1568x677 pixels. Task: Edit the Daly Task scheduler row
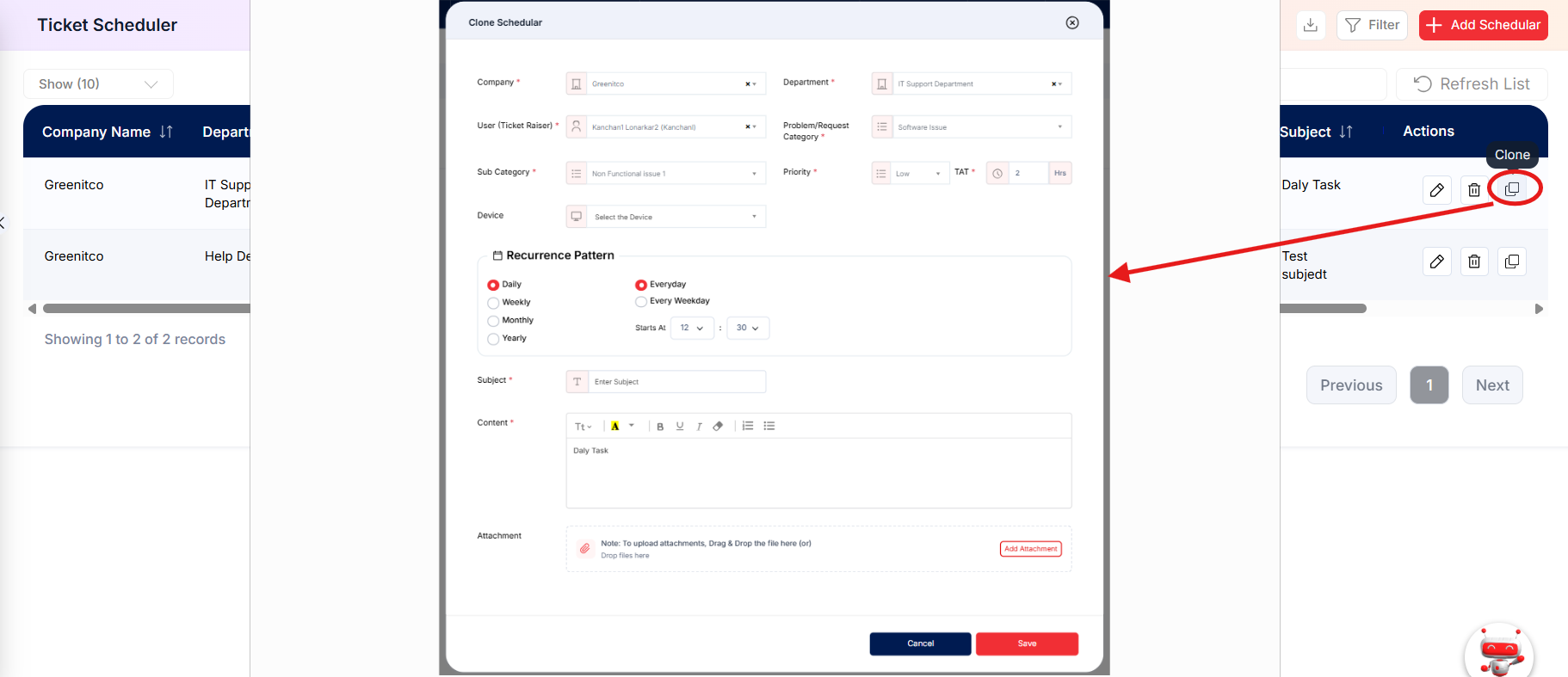coord(1437,190)
